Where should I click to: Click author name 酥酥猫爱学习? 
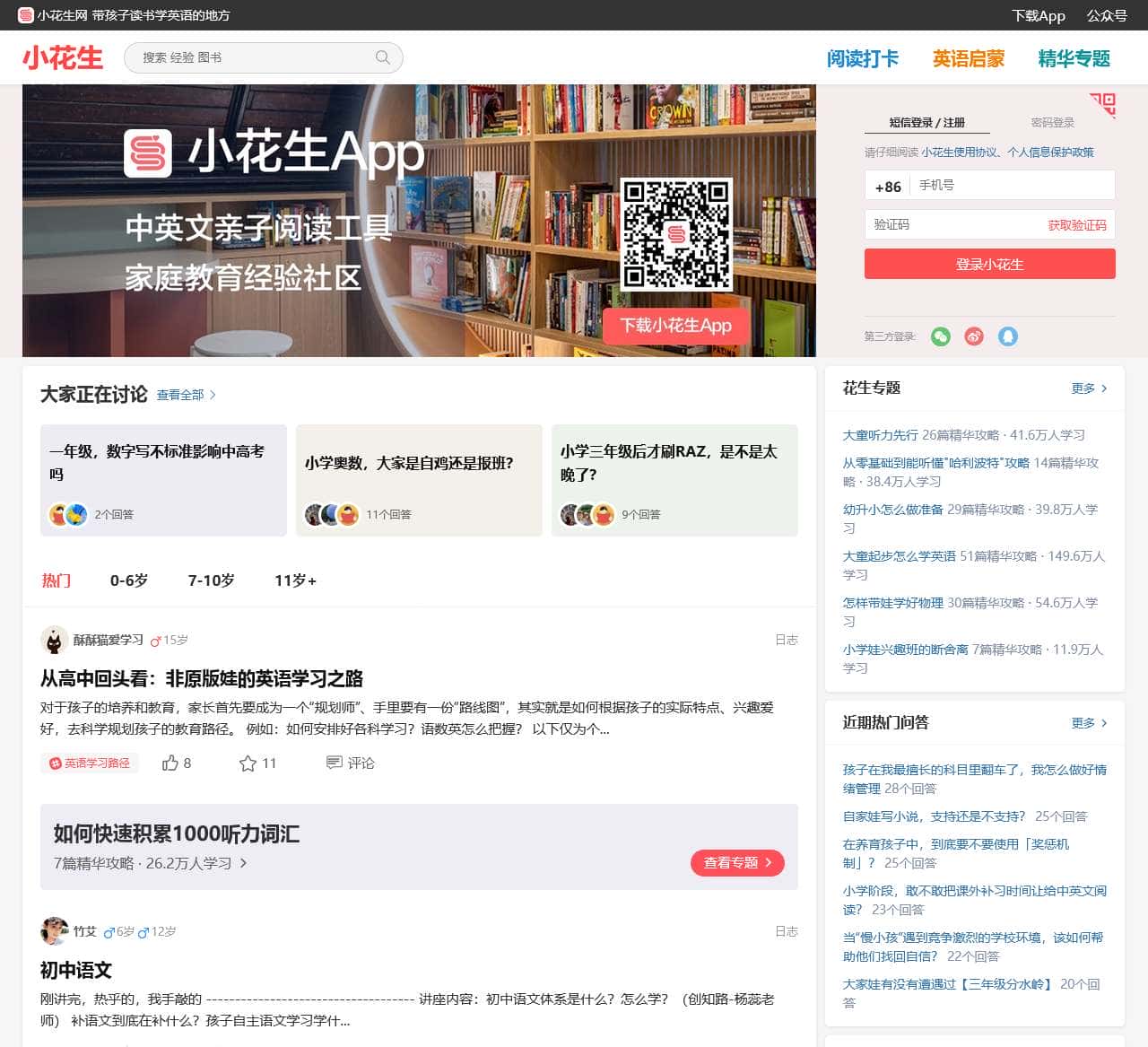click(x=109, y=640)
